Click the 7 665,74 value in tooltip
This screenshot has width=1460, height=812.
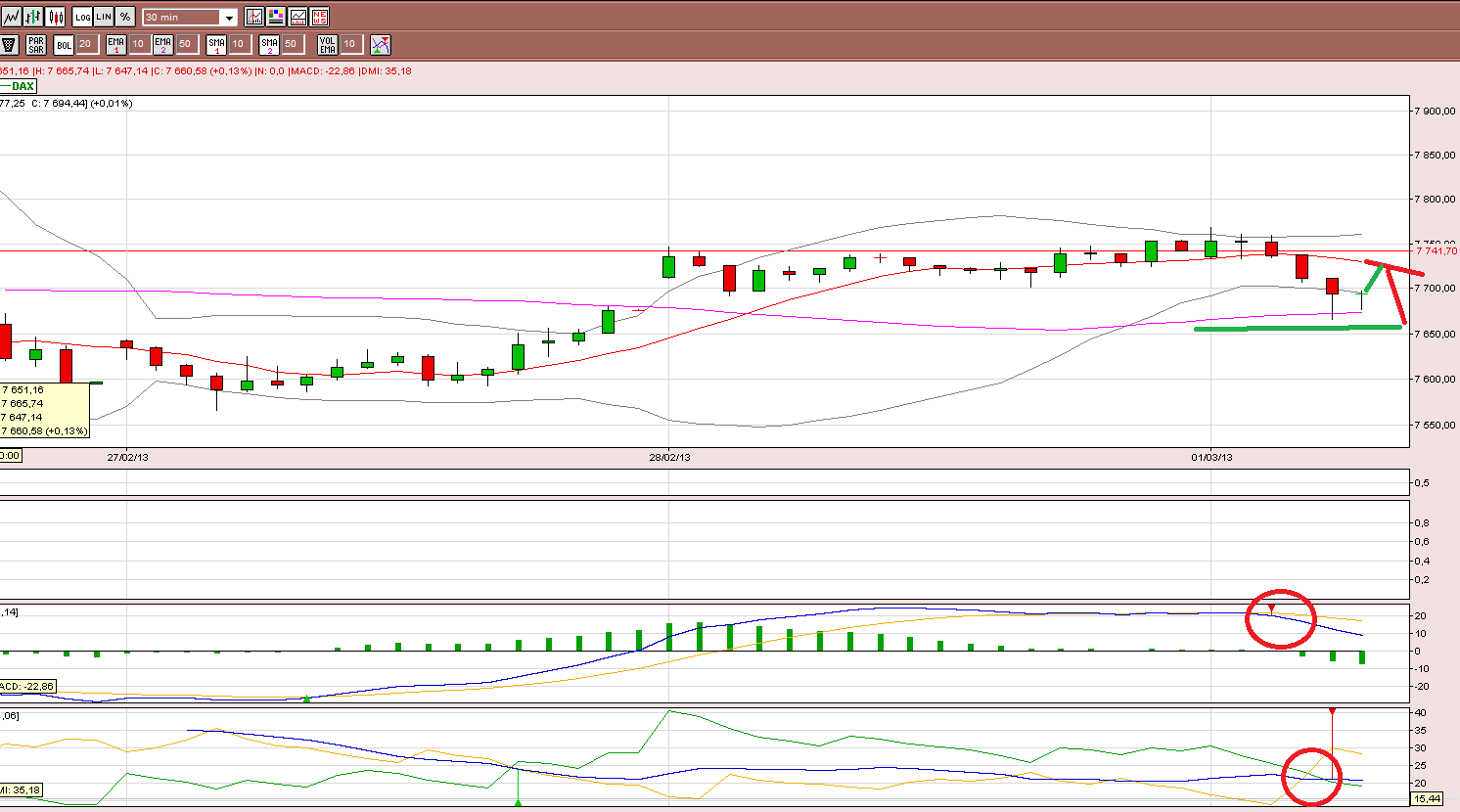(24, 403)
